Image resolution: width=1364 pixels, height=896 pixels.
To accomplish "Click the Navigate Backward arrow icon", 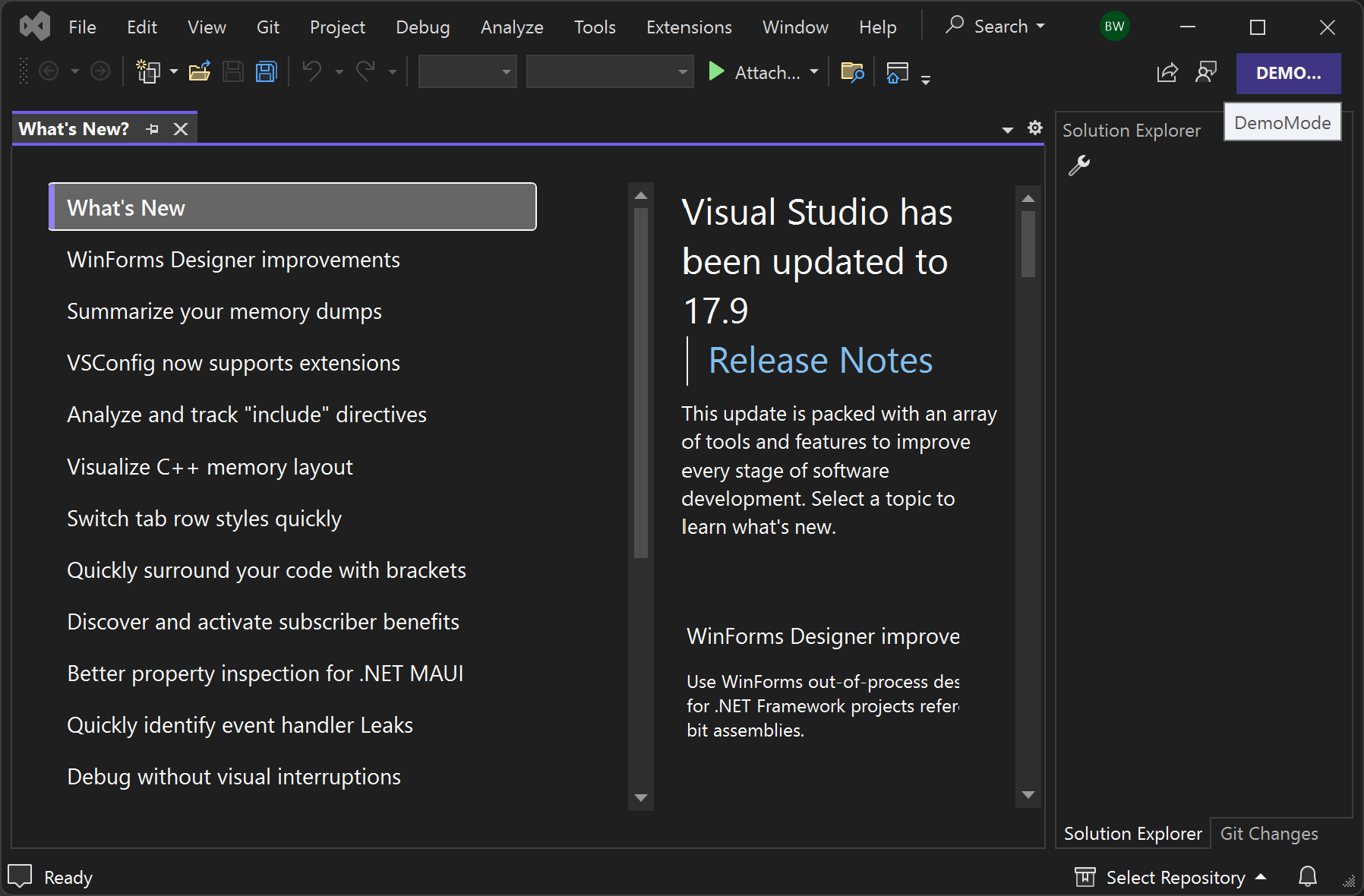I will tap(49, 71).
